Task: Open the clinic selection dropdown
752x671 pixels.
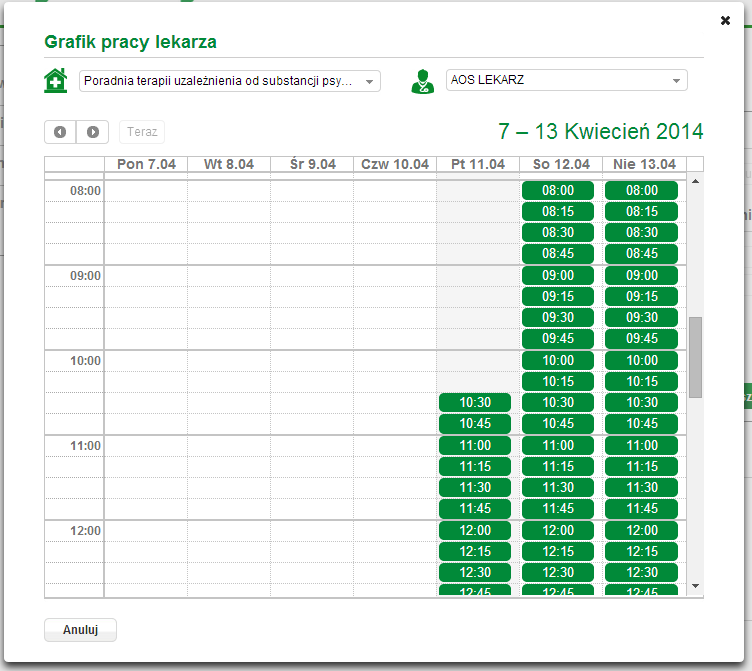Action: coord(230,81)
